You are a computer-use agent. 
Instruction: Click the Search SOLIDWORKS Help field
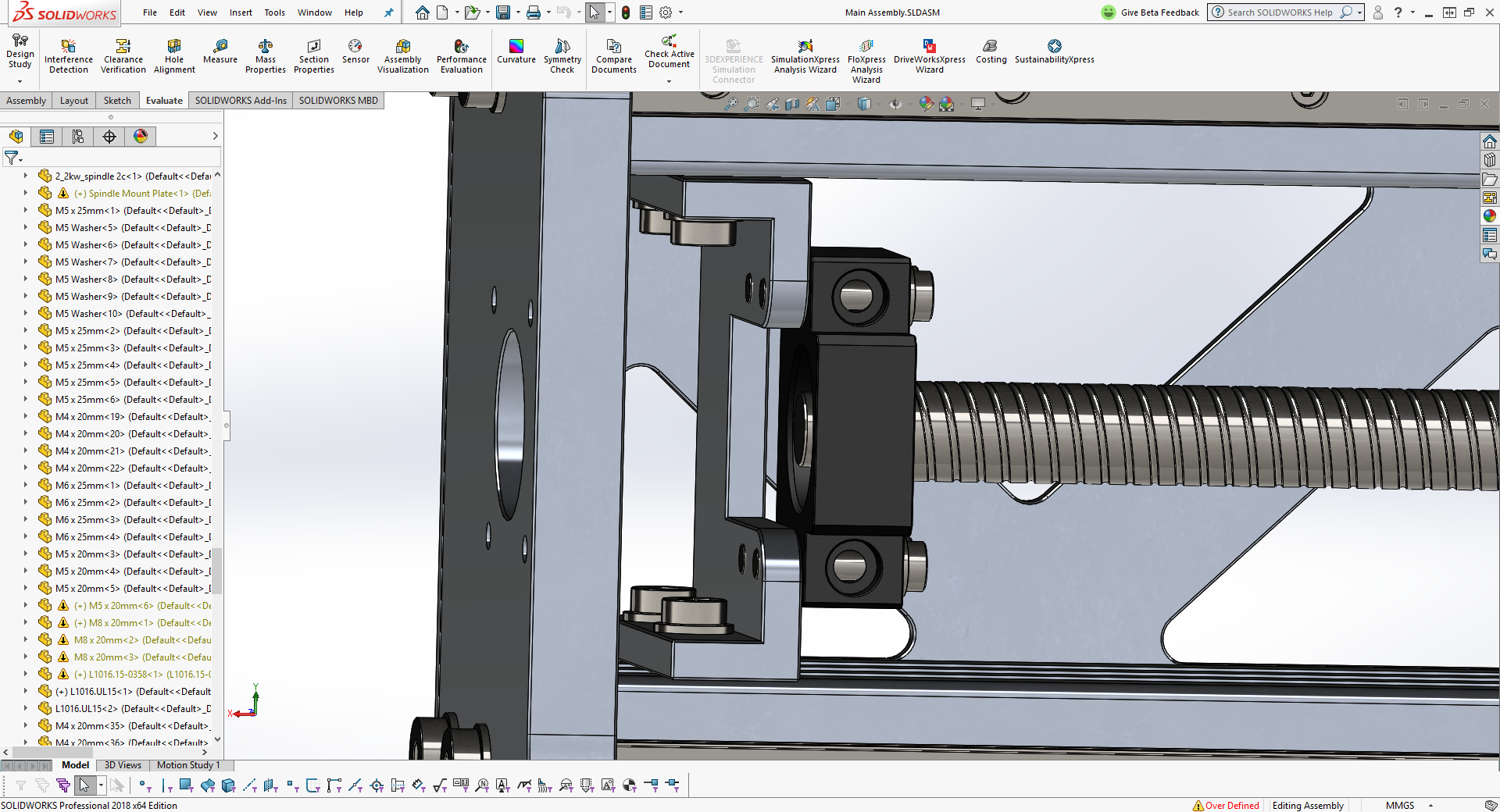click(1279, 12)
